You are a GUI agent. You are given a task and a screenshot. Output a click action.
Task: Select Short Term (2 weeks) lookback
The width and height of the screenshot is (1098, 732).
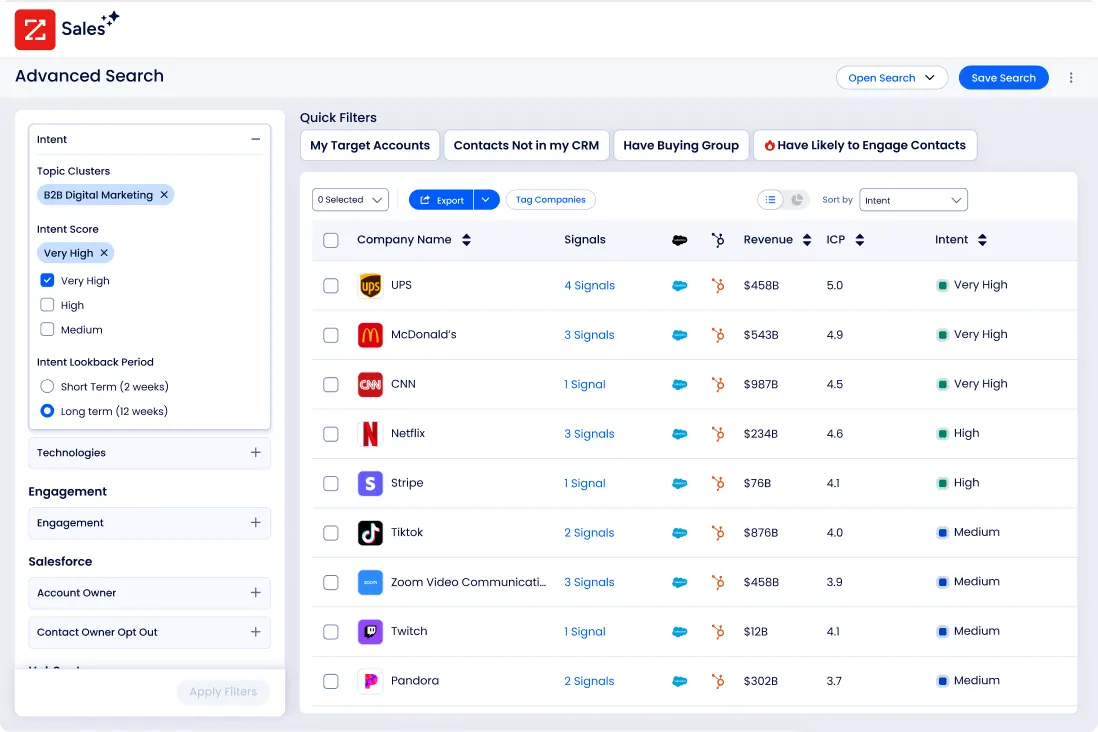click(47, 386)
